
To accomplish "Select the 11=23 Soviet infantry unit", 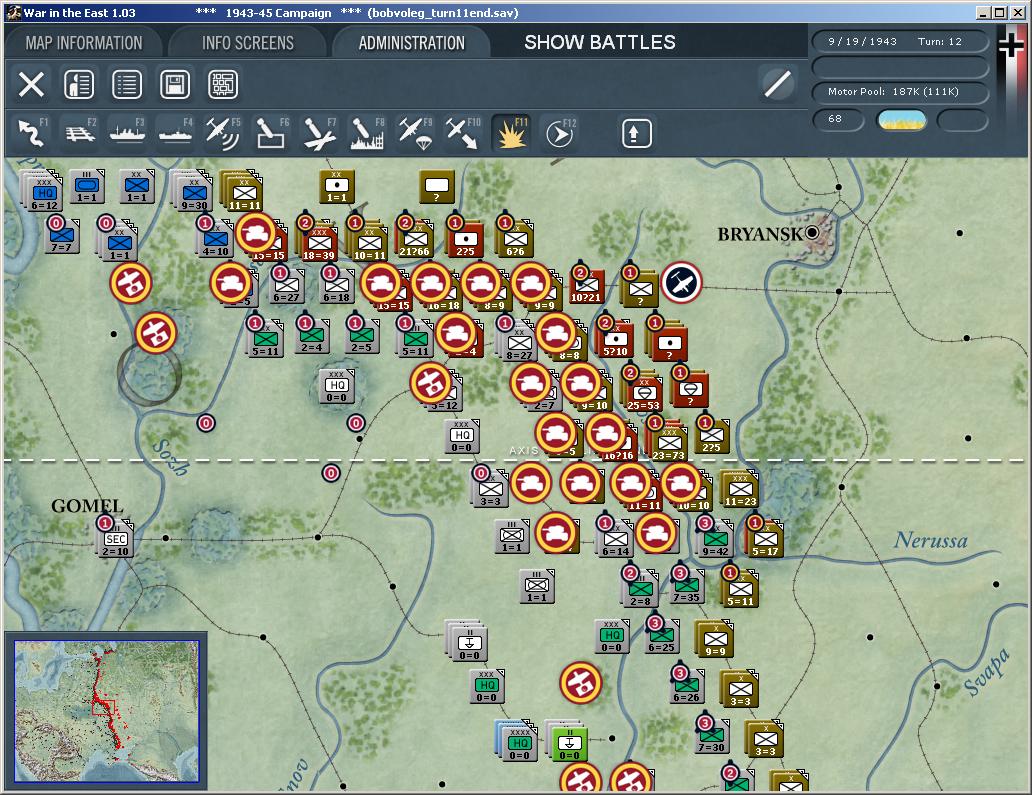I will pyautogui.click(x=740, y=490).
